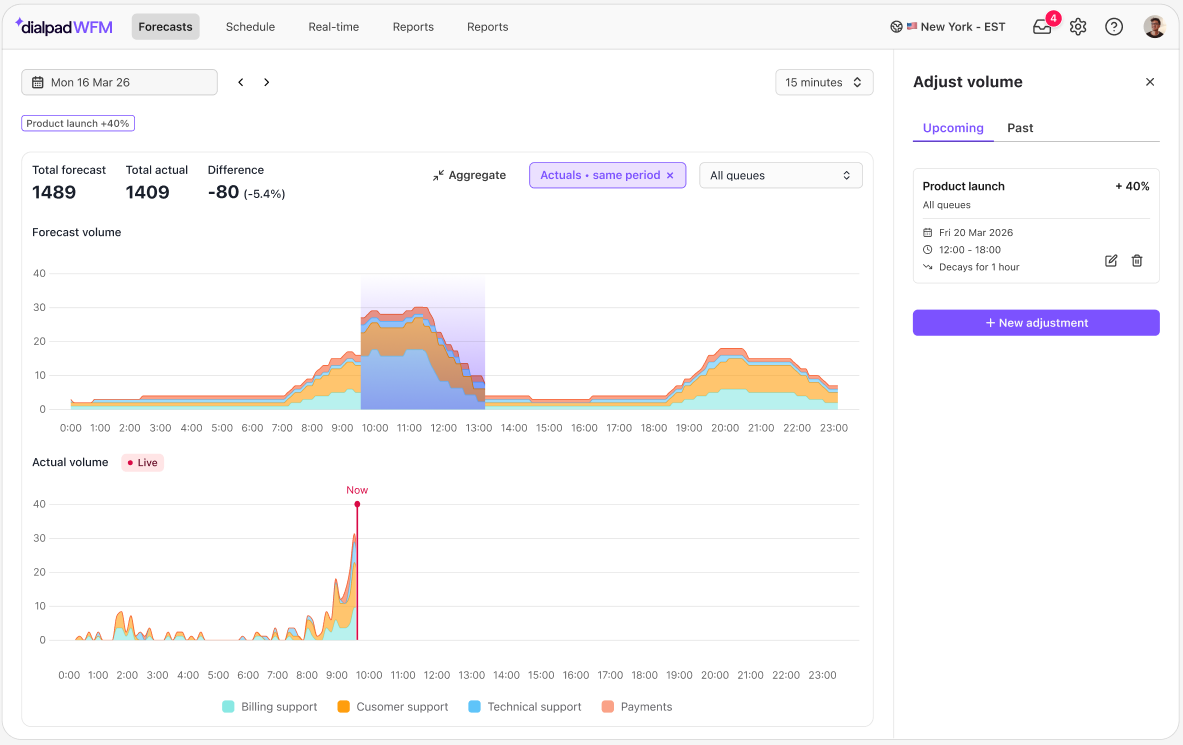Screen dimensions: 1183x745
Task: Open the inbox notifications icon
Action: tap(1043, 27)
